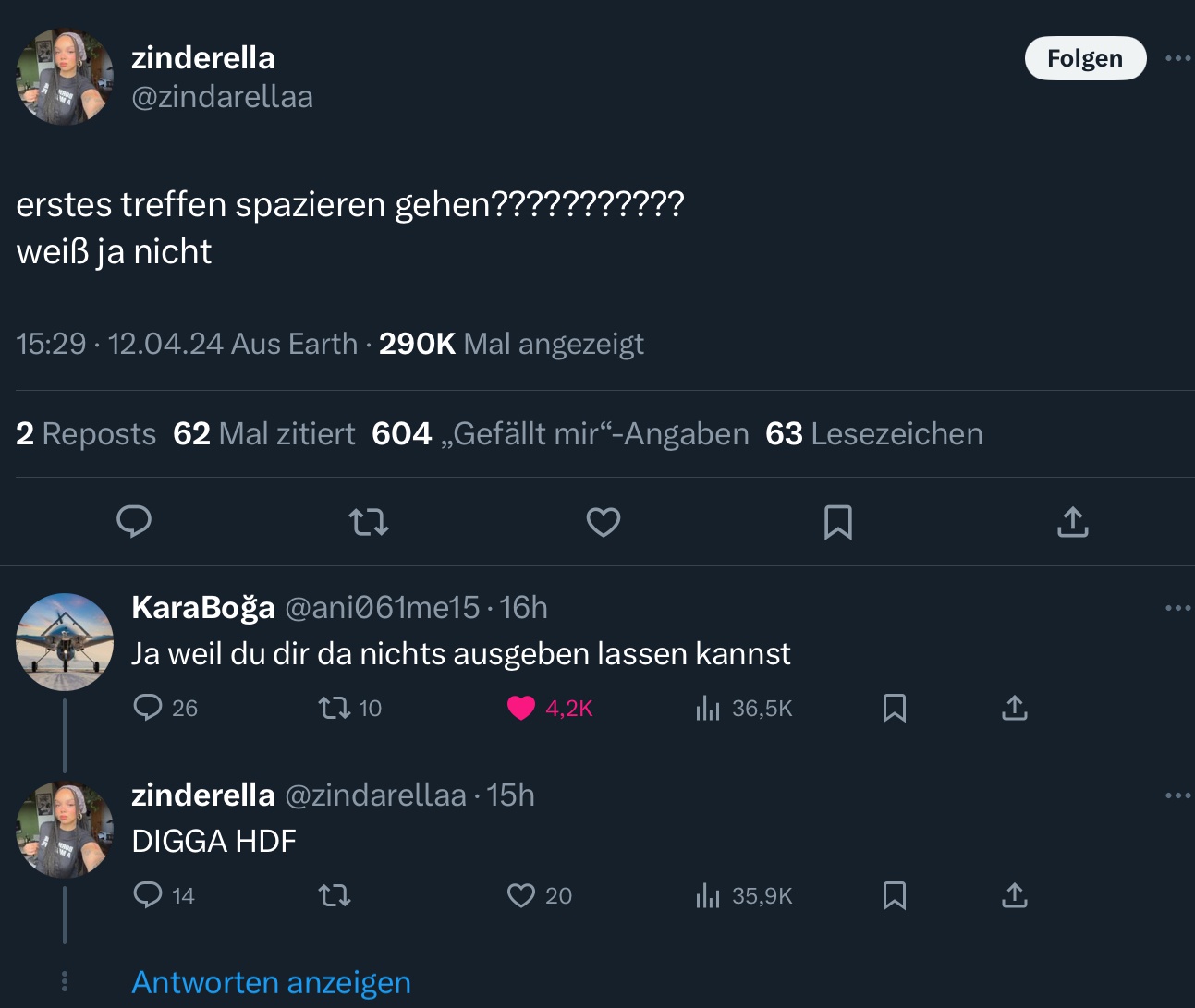The width and height of the screenshot is (1195, 1008).
Task: Share the main tweet
Action: pos(1072,522)
